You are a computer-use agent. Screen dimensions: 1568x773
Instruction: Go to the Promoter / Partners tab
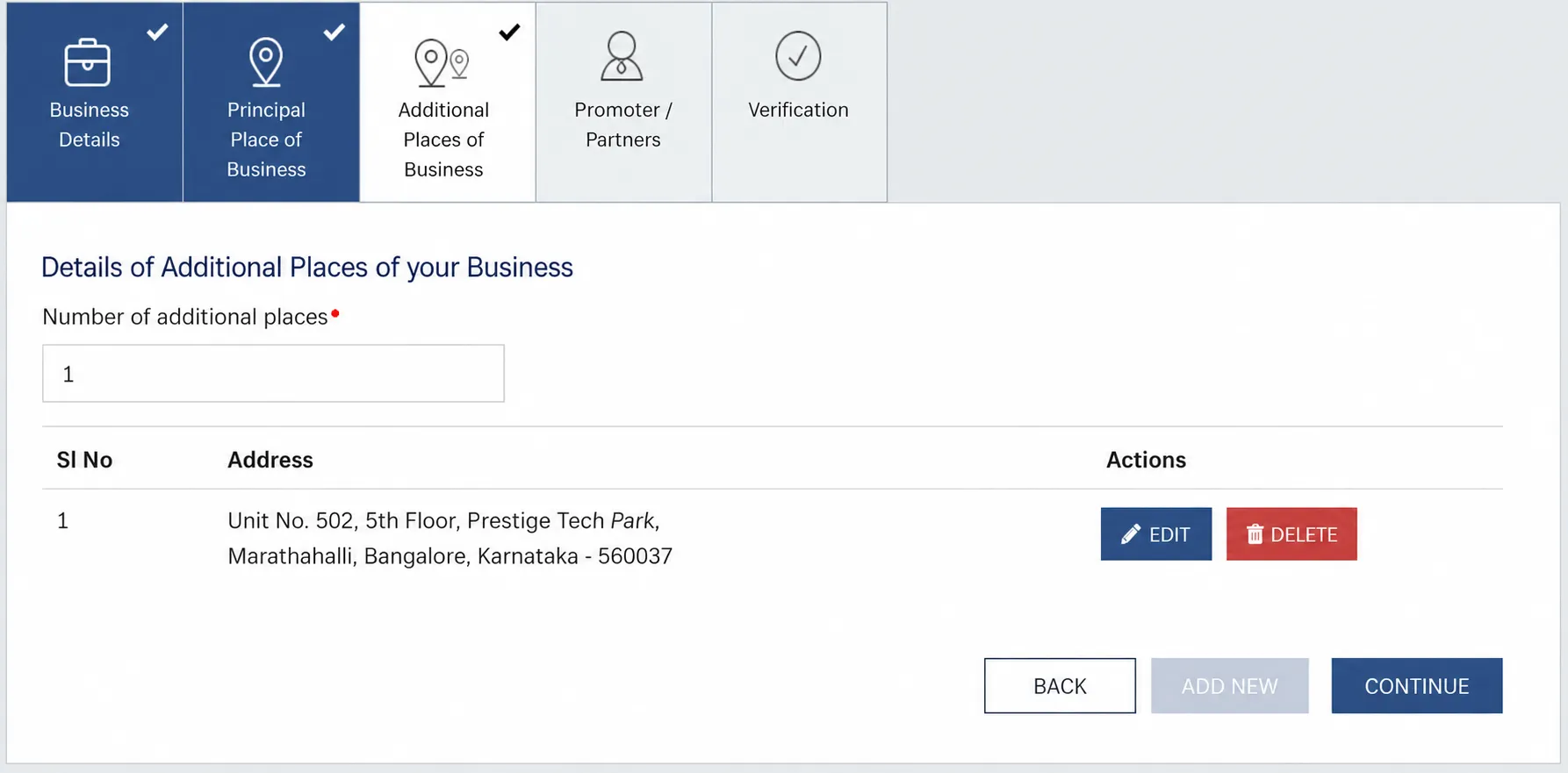coord(624,102)
